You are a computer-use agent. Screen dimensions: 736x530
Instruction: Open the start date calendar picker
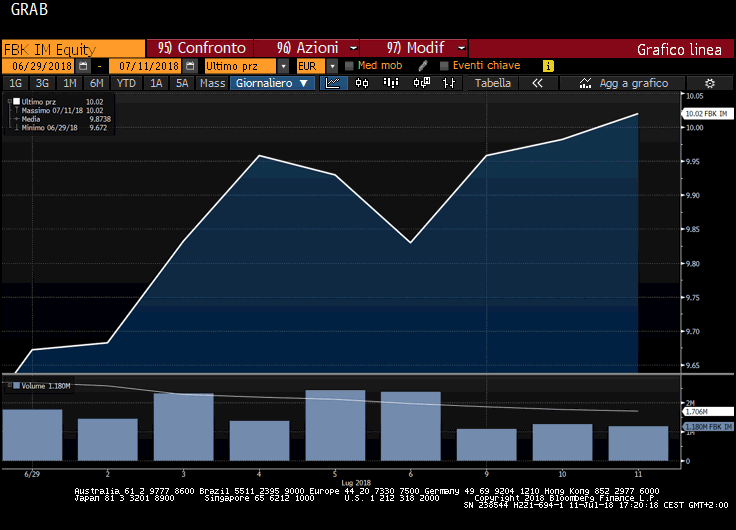pos(83,66)
